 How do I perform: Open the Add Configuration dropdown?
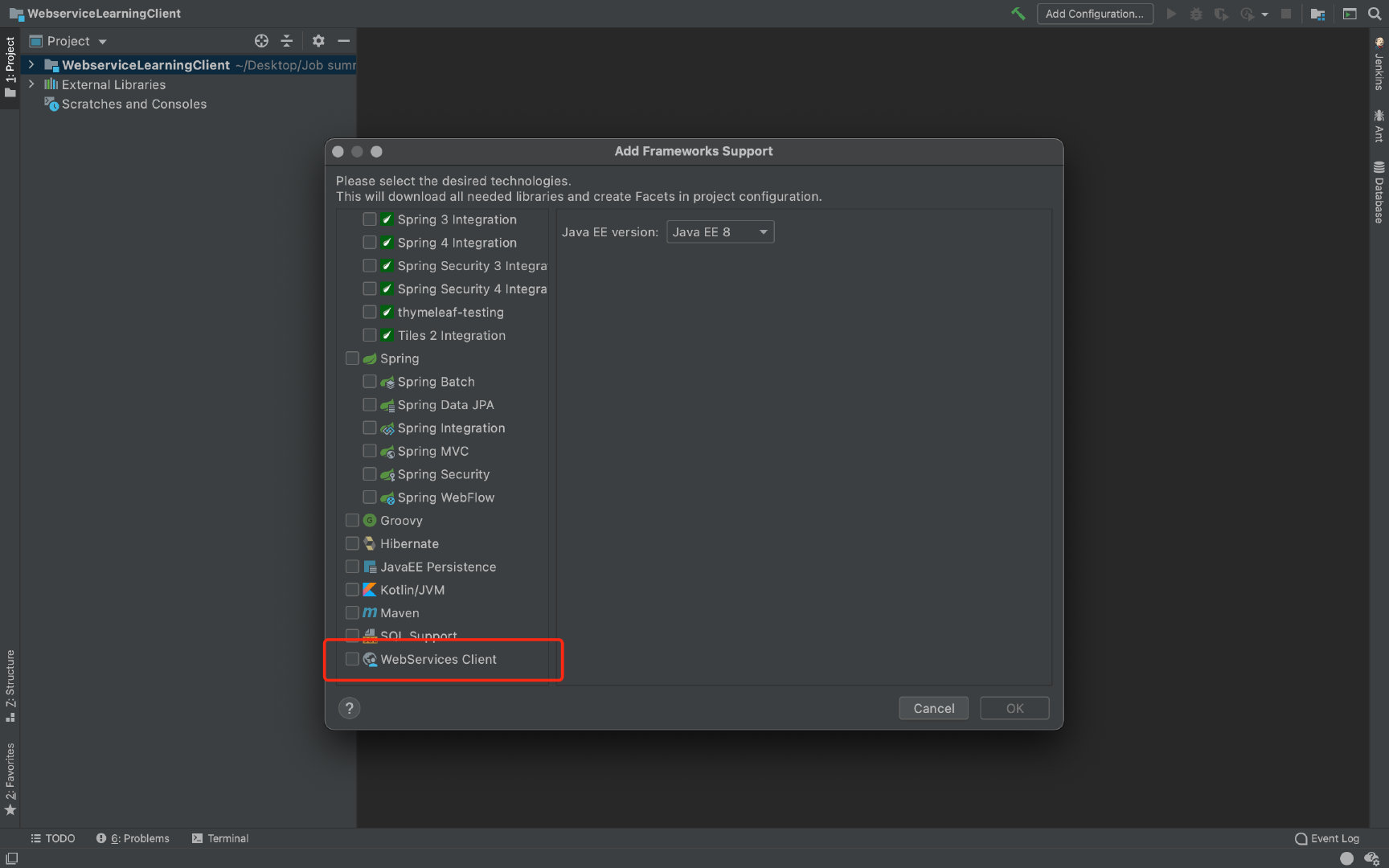click(x=1095, y=14)
